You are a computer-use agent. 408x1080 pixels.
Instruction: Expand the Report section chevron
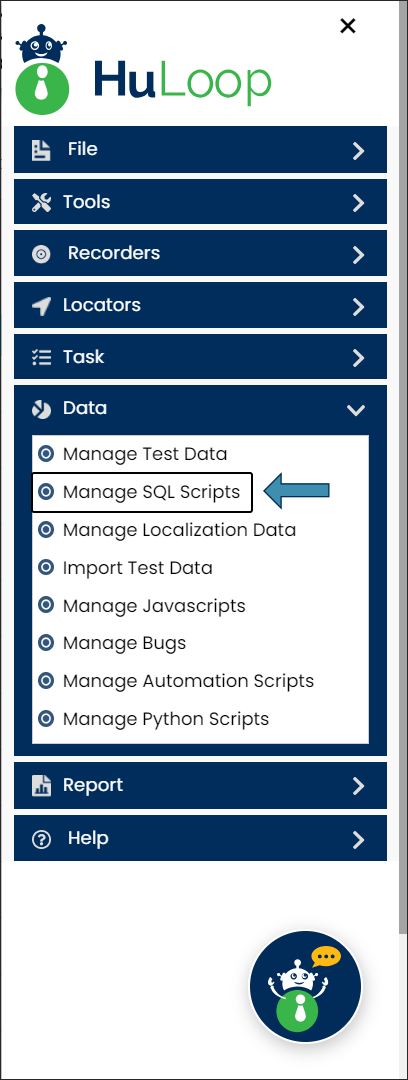tap(358, 786)
